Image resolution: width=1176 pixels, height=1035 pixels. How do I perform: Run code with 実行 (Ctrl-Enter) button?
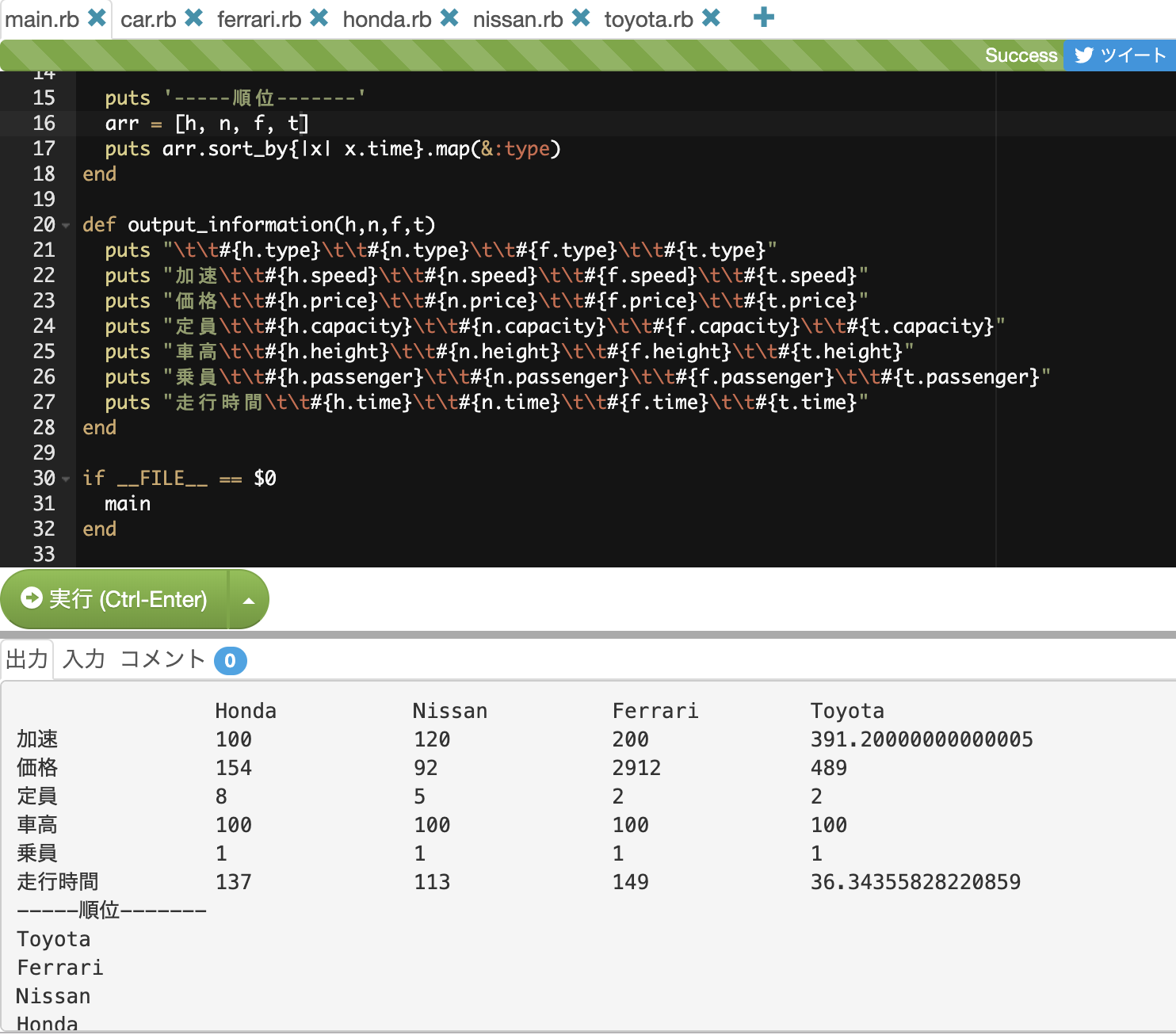114,599
